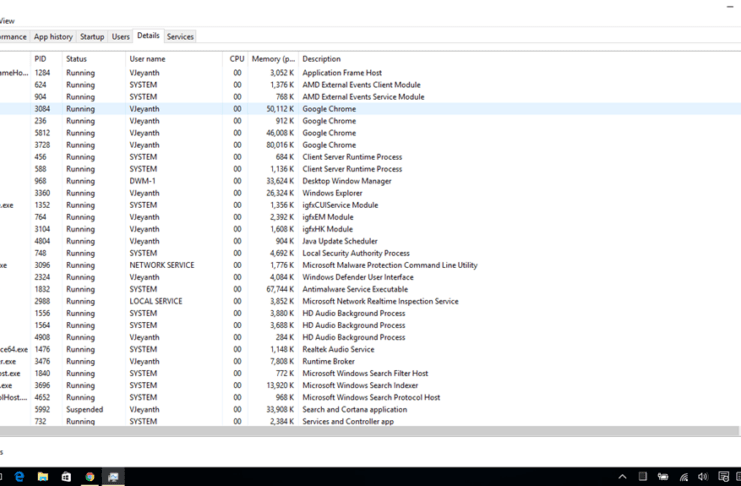Switch to the App history tab
The image size is (741, 486).
53,37
